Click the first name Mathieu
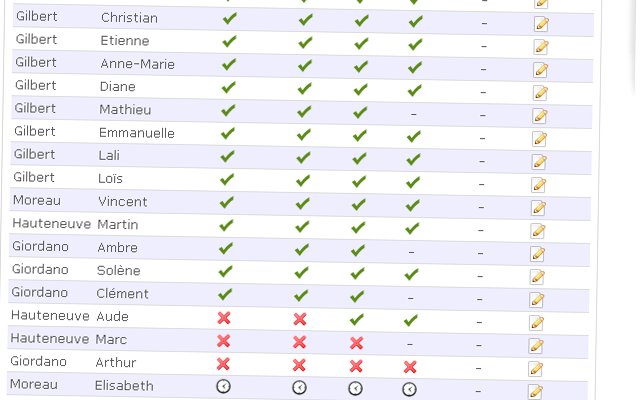640x400 pixels. (x=126, y=109)
